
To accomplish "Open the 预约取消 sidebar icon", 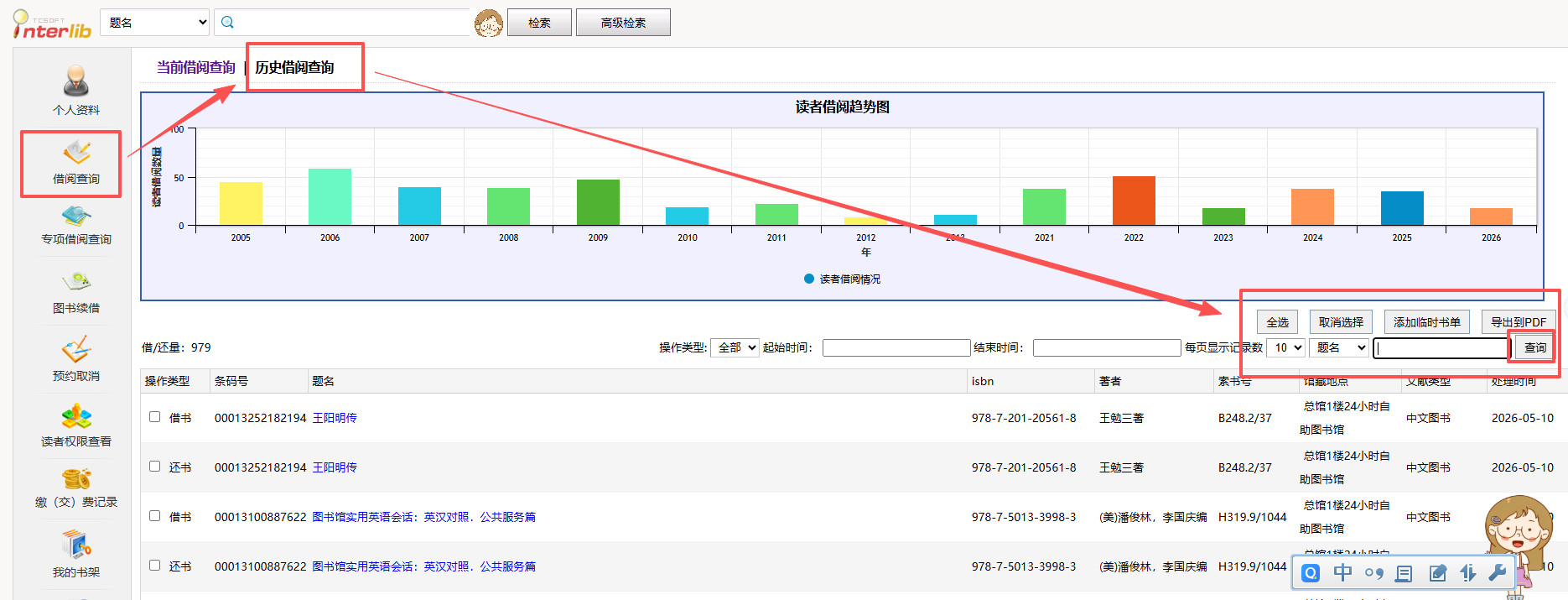I will [76, 349].
